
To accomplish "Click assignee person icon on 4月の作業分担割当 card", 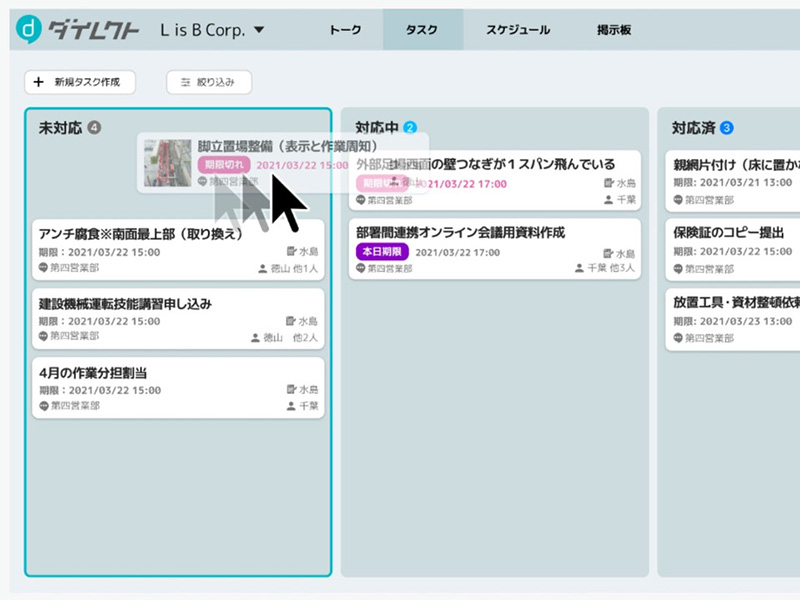I will click(x=291, y=406).
